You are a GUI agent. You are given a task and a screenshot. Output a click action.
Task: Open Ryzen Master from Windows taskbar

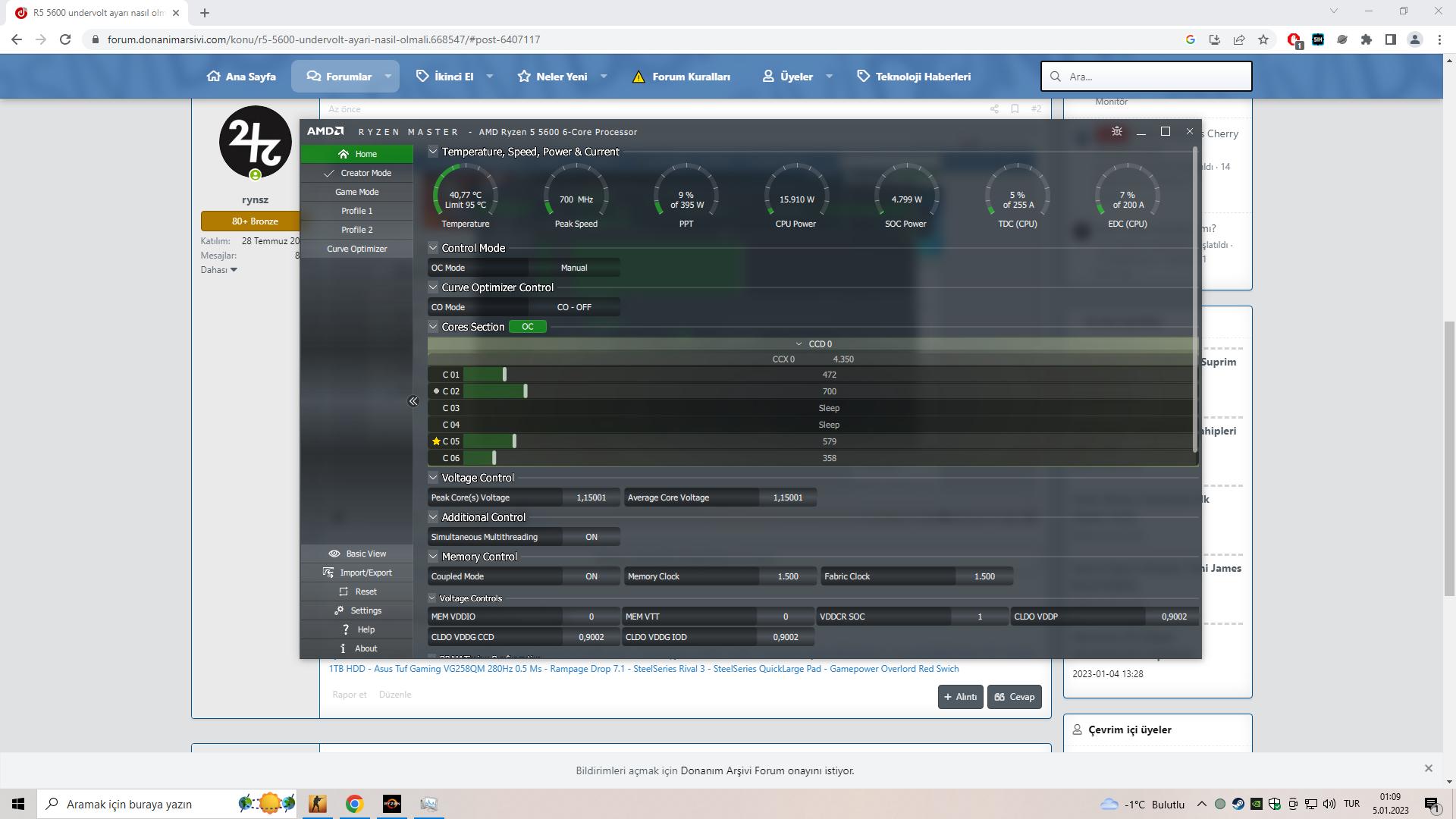click(x=392, y=804)
